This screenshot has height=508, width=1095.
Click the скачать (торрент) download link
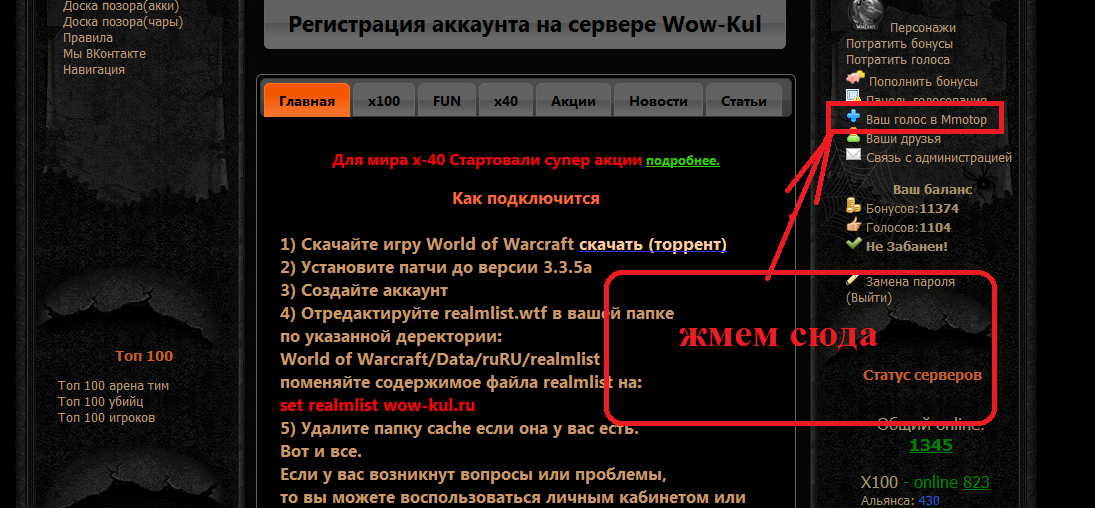[653, 245]
